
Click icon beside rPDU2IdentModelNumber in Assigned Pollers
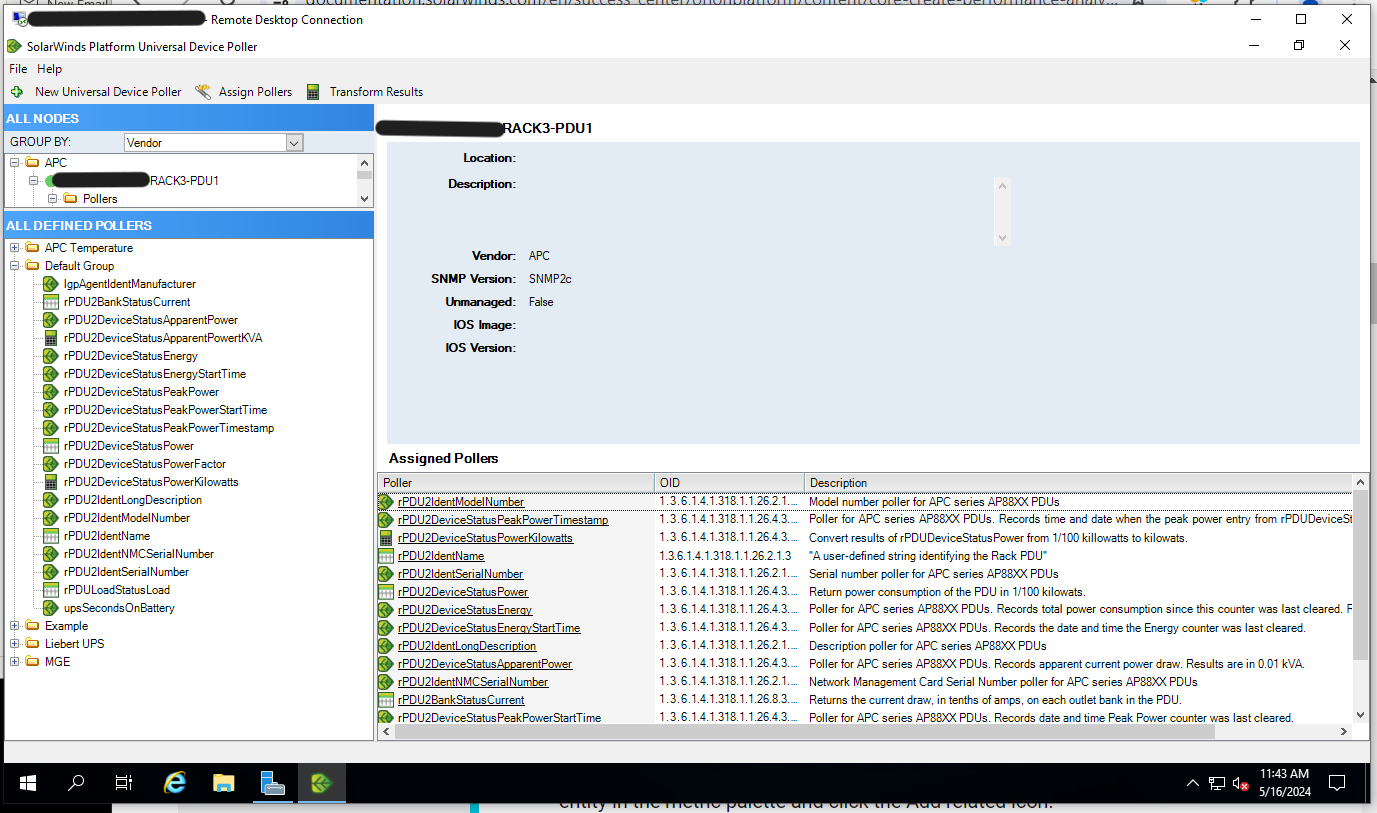386,502
